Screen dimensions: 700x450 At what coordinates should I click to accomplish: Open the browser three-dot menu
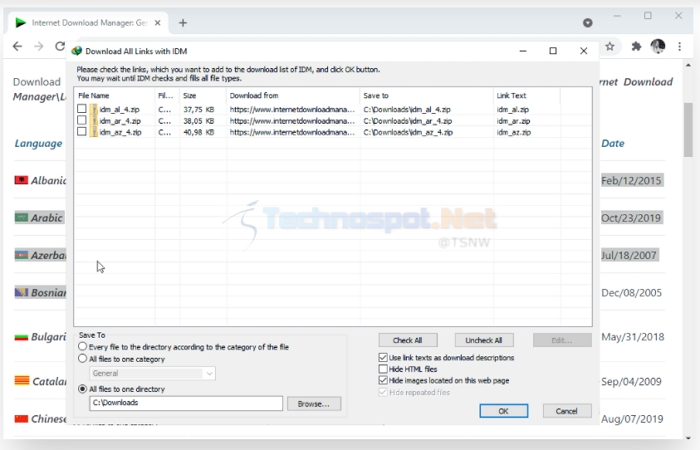[x=679, y=46]
